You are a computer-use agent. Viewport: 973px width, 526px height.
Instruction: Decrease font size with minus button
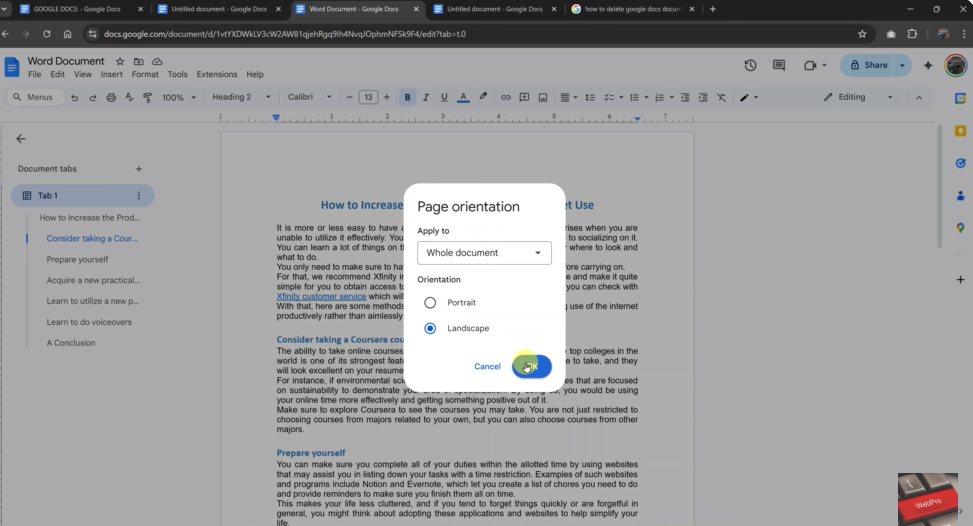(x=349, y=97)
